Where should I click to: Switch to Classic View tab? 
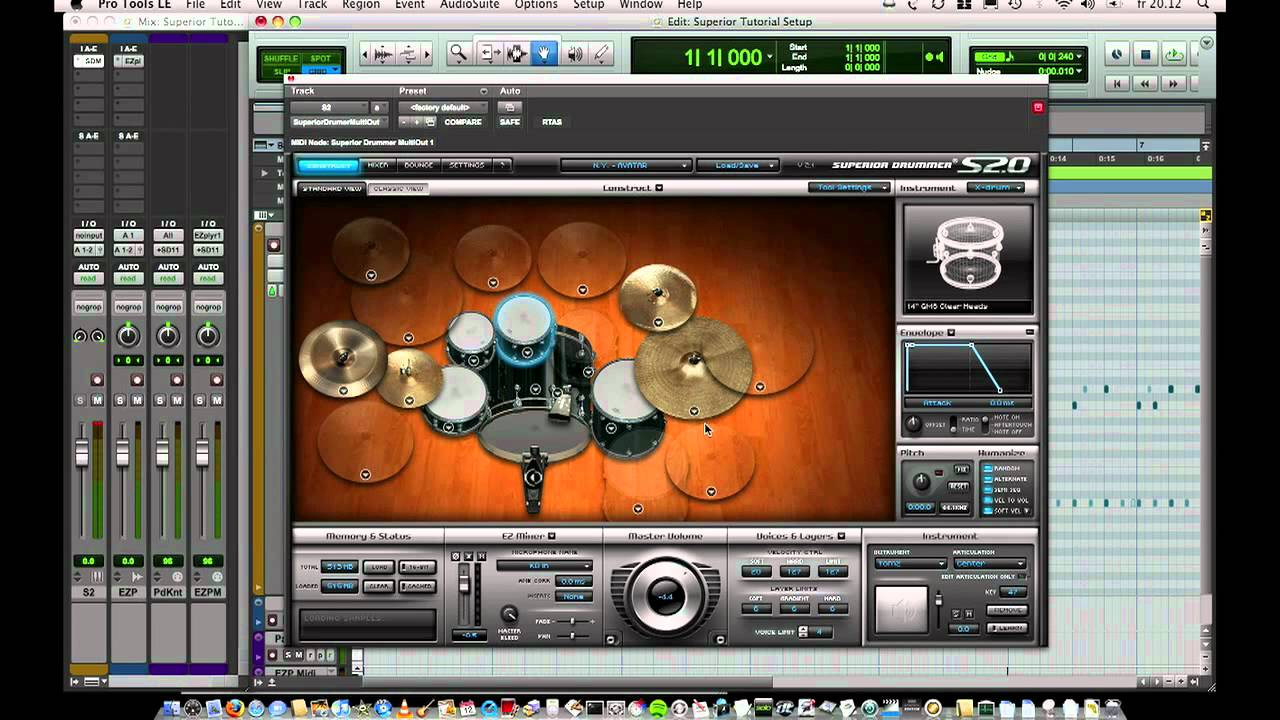pos(398,188)
